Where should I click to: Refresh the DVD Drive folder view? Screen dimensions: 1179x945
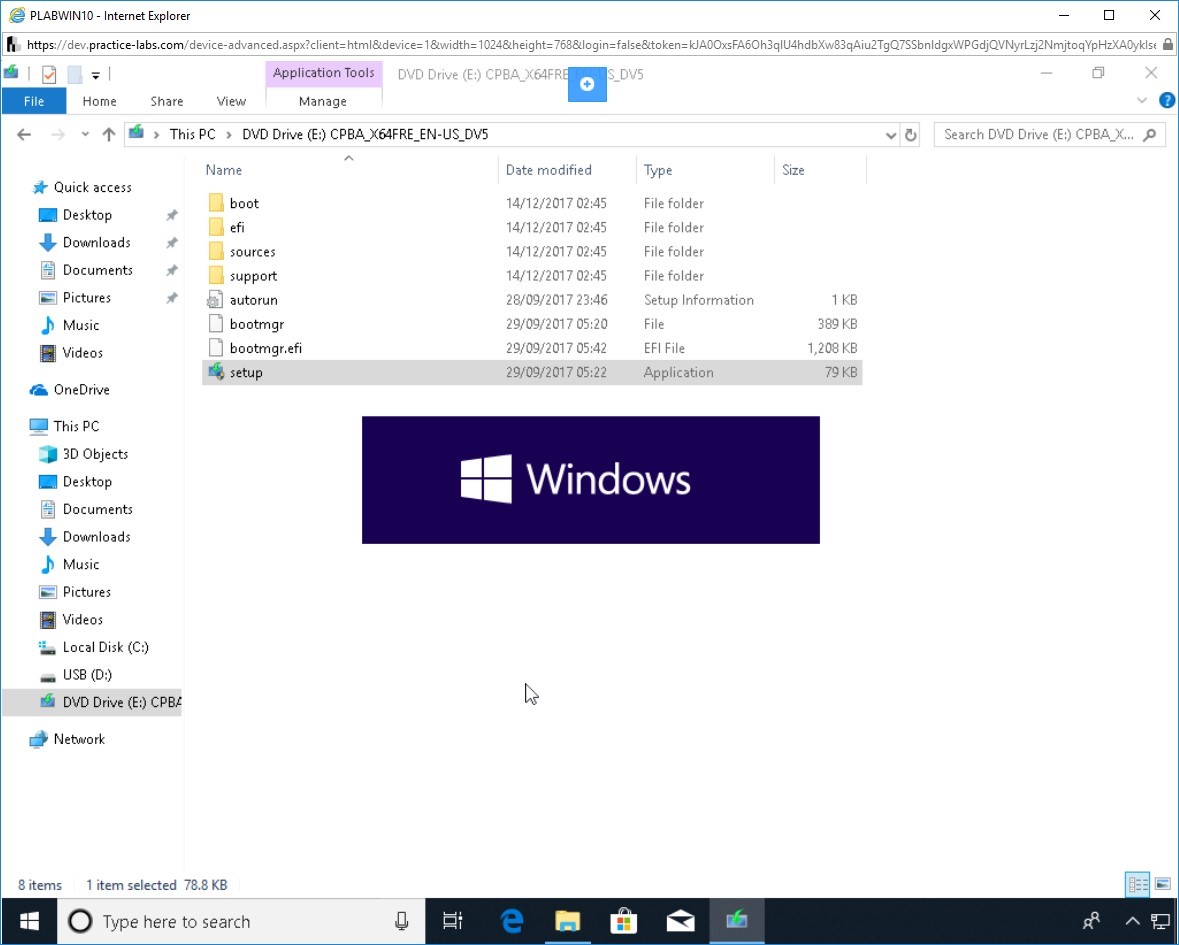point(911,135)
